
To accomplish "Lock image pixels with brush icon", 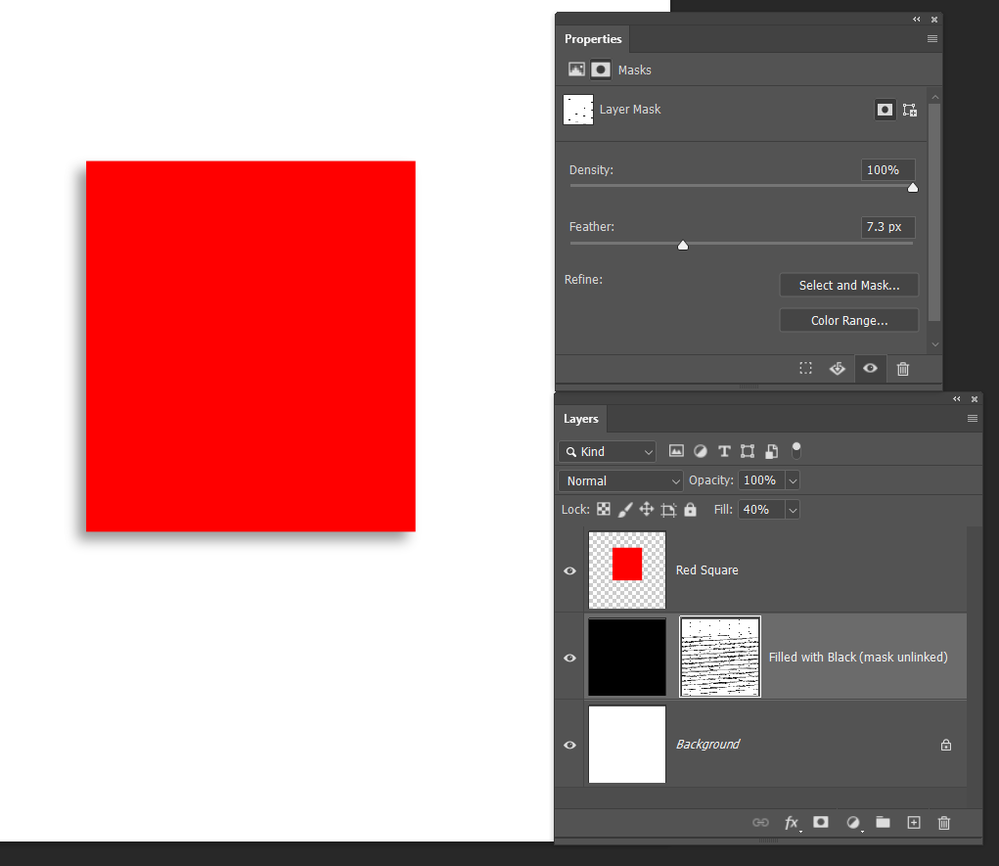I will 625,509.
